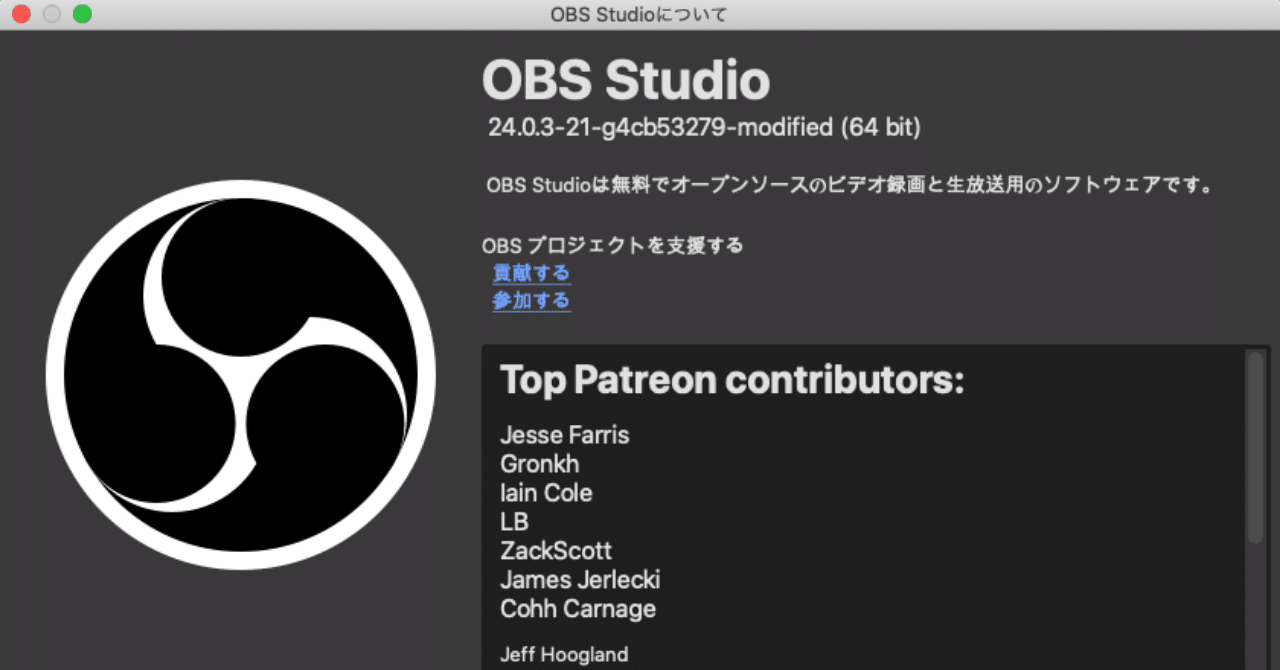Select contributor name Gronkh
Image resolution: width=1280 pixels, height=670 pixels.
[540, 464]
